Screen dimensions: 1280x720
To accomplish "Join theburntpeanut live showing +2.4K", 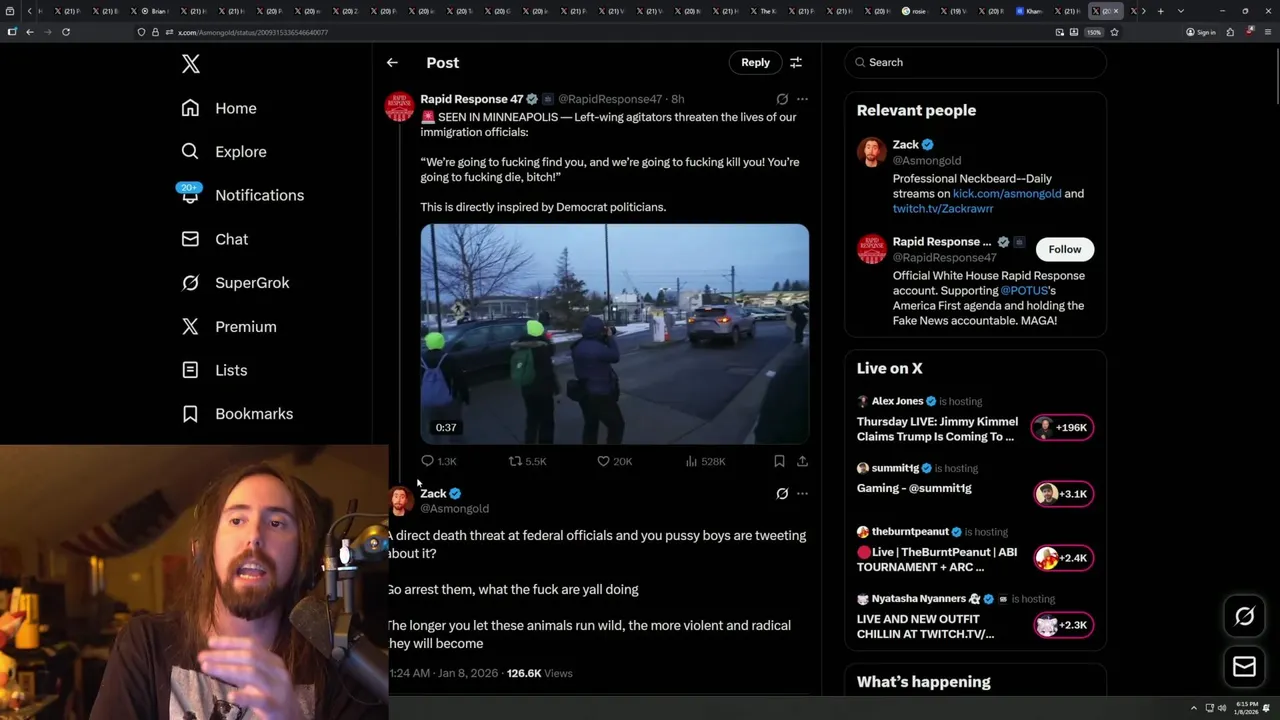I will pos(1063,558).
